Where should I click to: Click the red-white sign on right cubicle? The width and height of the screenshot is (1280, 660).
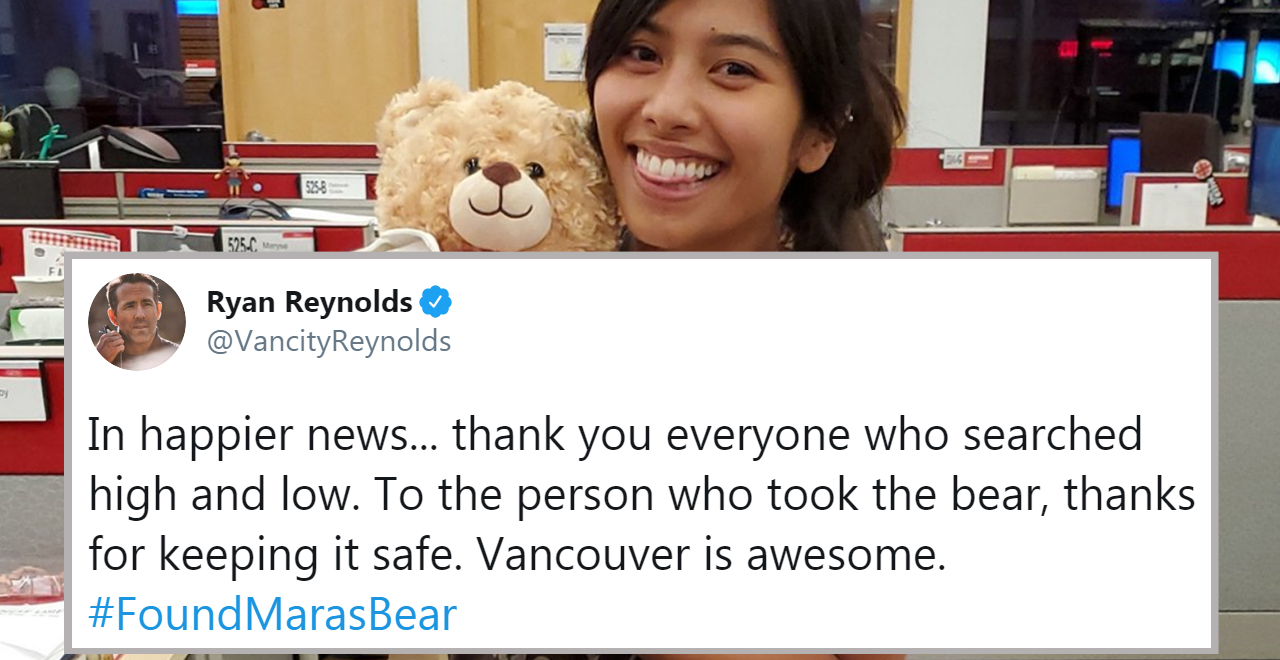(968, 159)
